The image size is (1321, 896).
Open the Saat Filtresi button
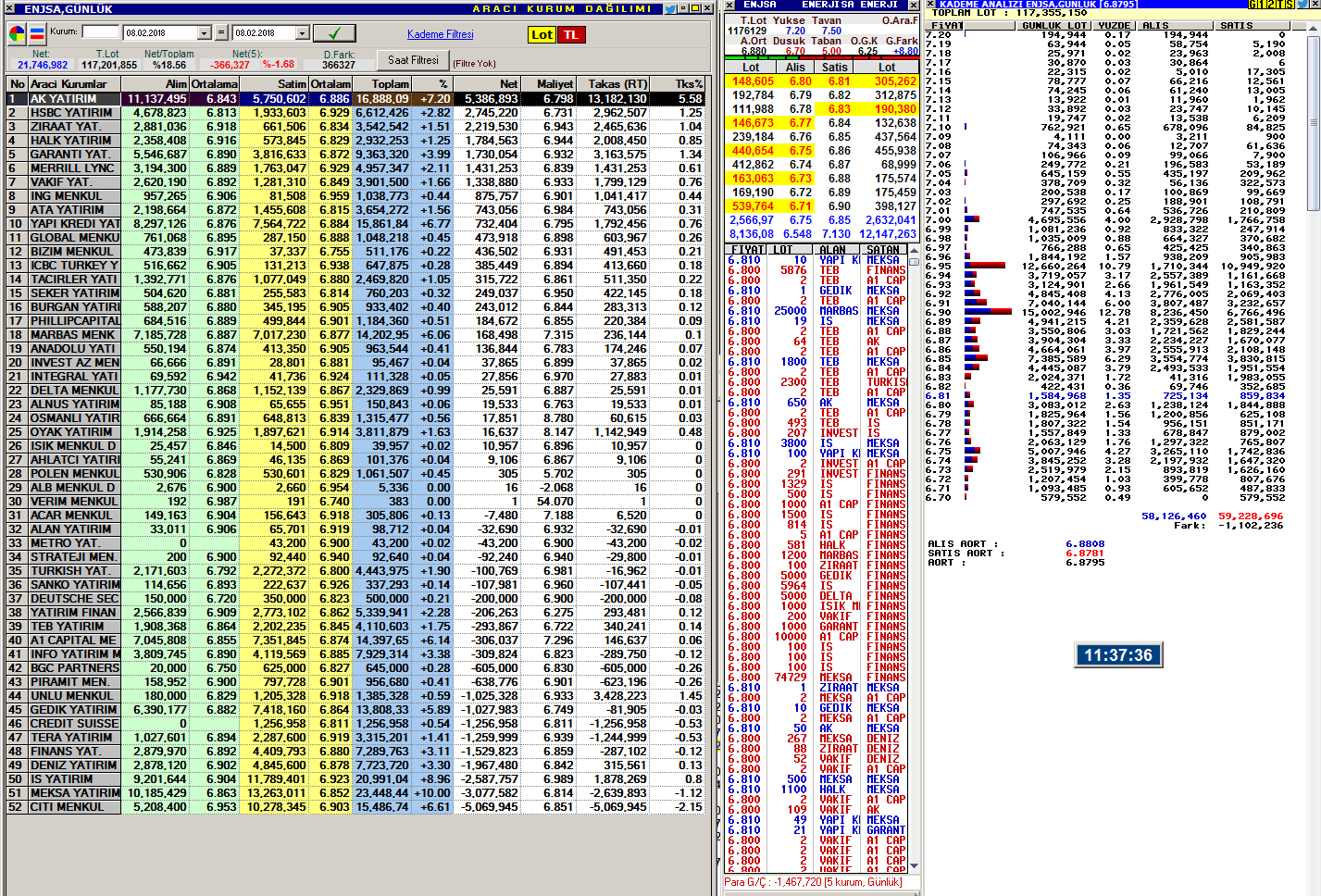413,59
